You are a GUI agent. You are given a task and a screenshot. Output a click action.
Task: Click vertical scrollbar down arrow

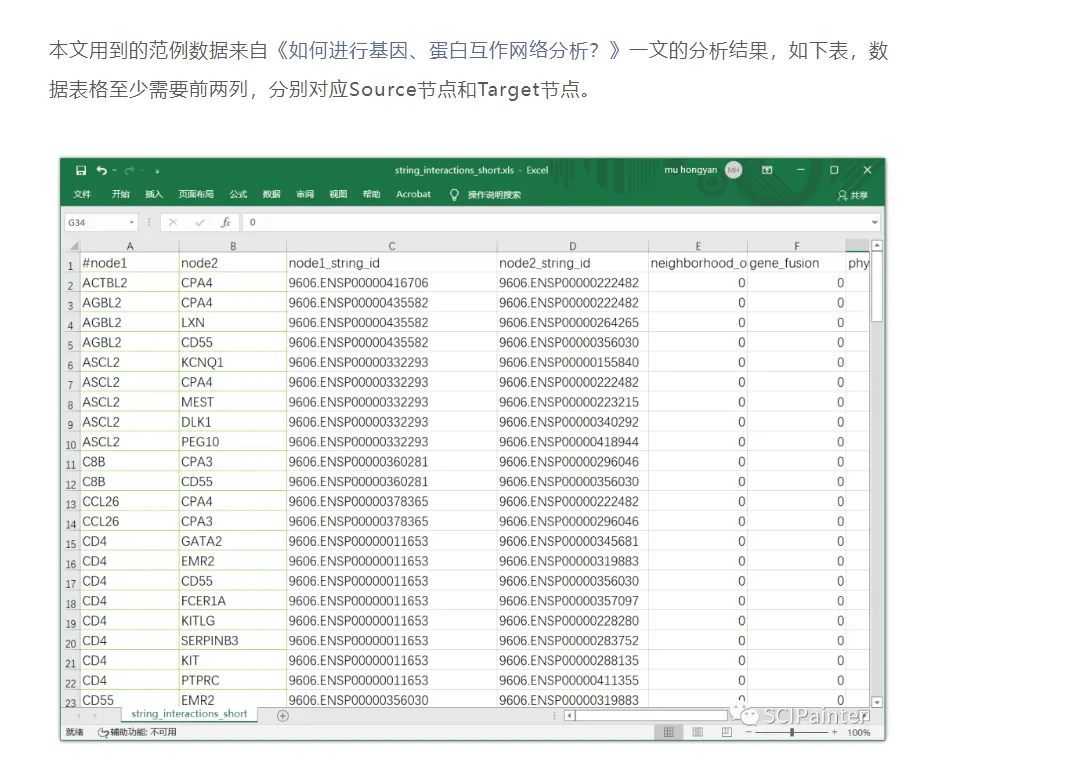coord(877,702)
